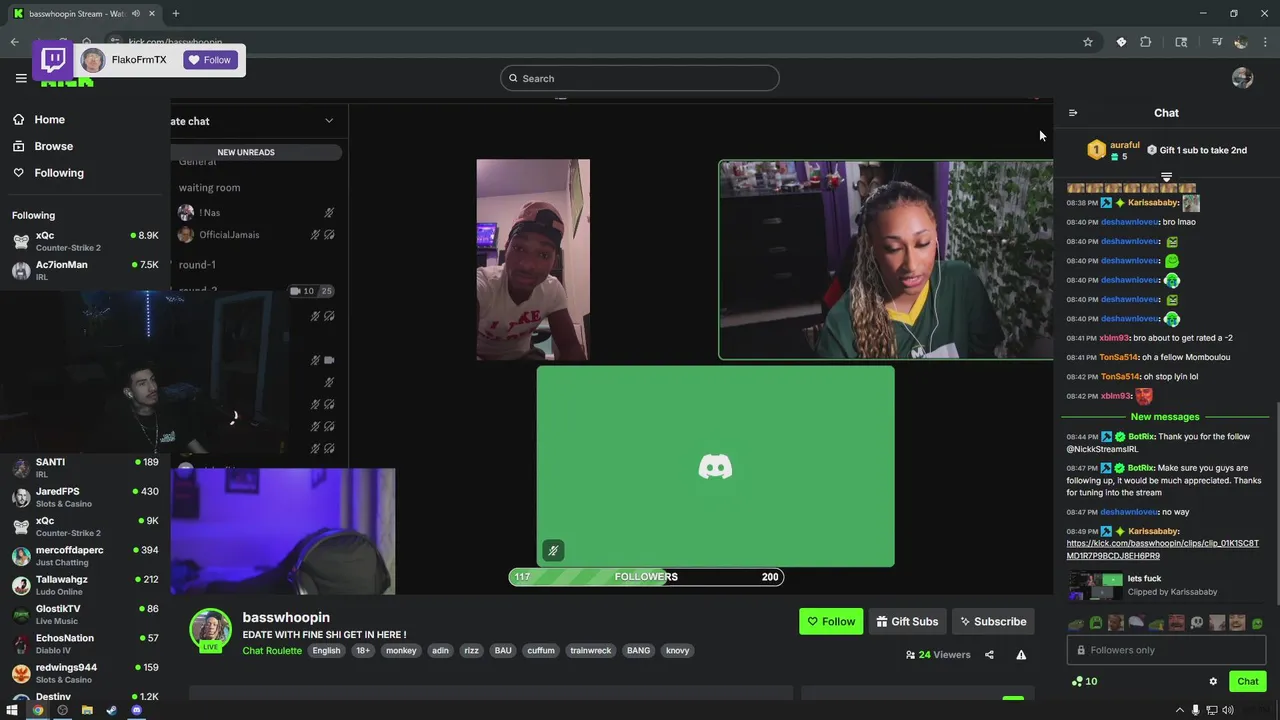Open the hamburger sidebar menu

pos(21,78)
